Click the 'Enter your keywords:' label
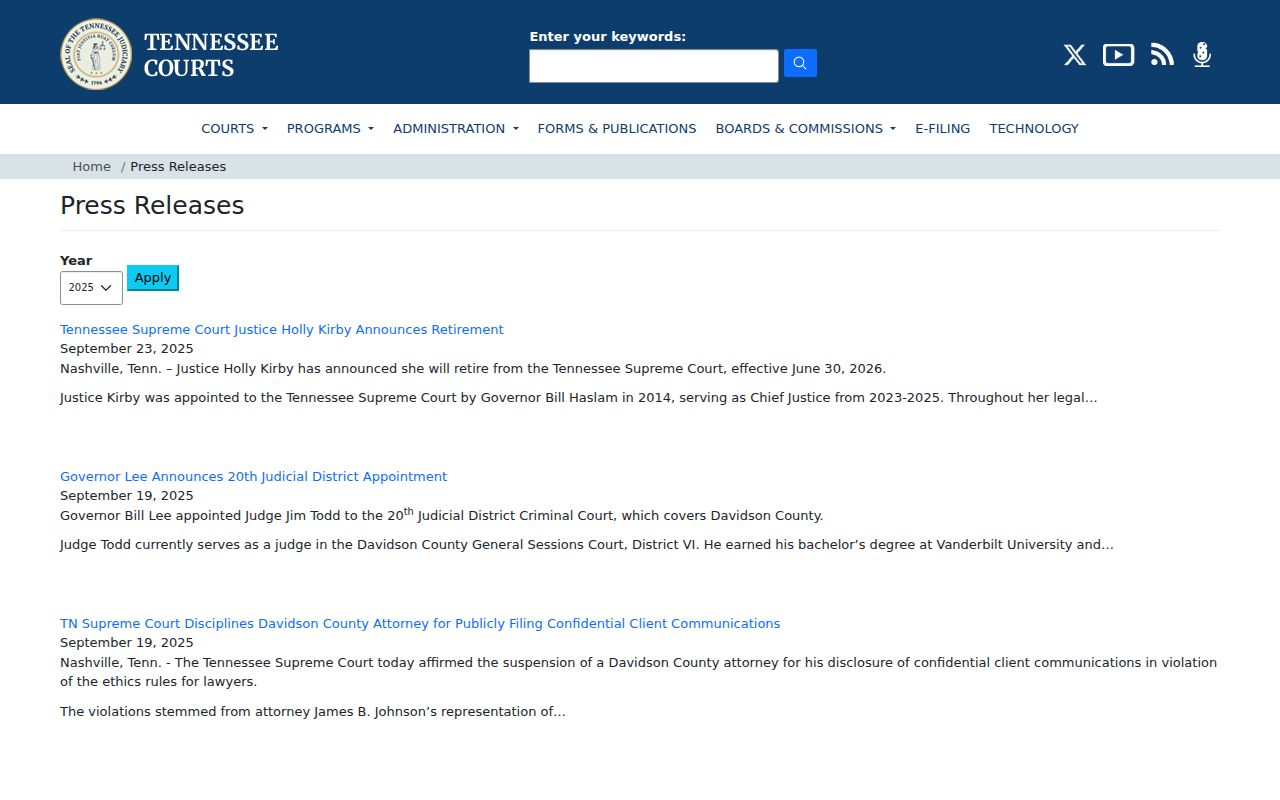This screenshot has width=1280, height=800. (608, 37)
